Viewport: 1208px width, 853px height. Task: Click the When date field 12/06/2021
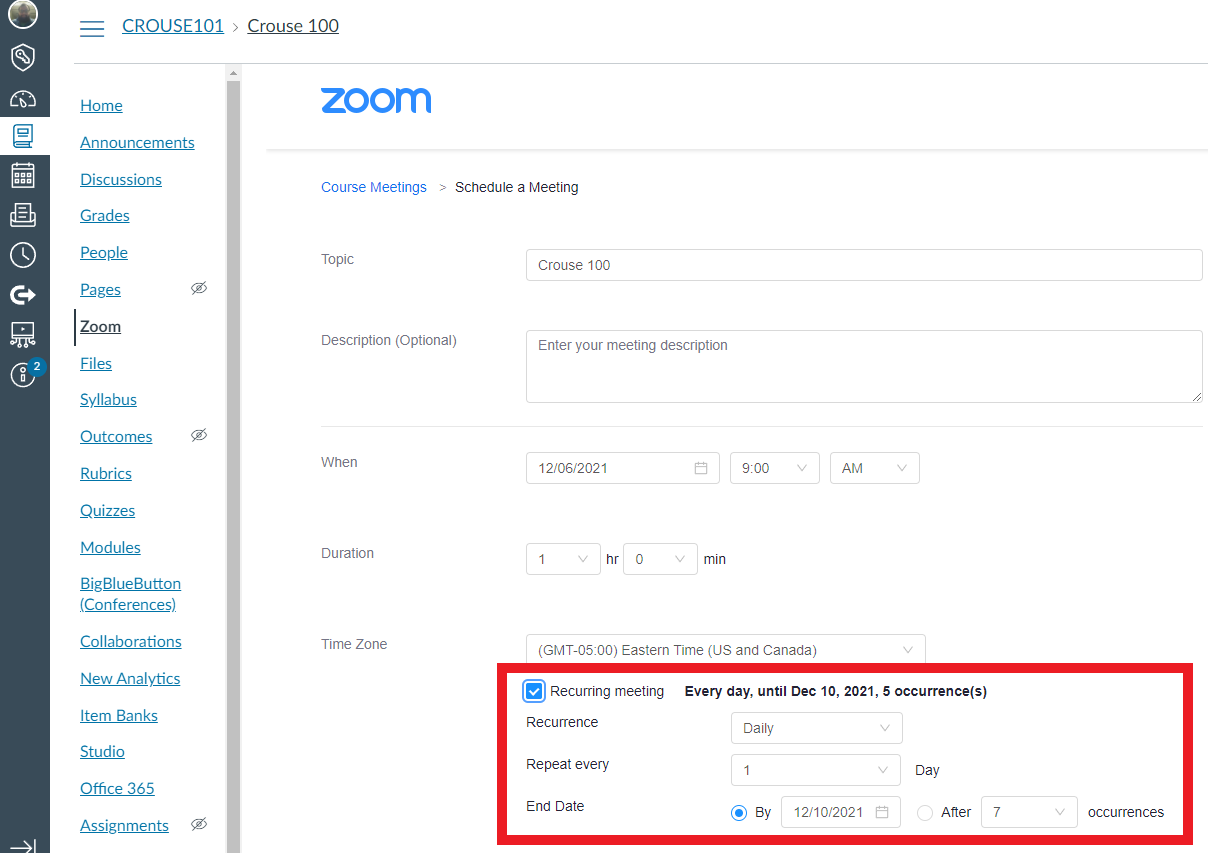click(x=623, y=468)
